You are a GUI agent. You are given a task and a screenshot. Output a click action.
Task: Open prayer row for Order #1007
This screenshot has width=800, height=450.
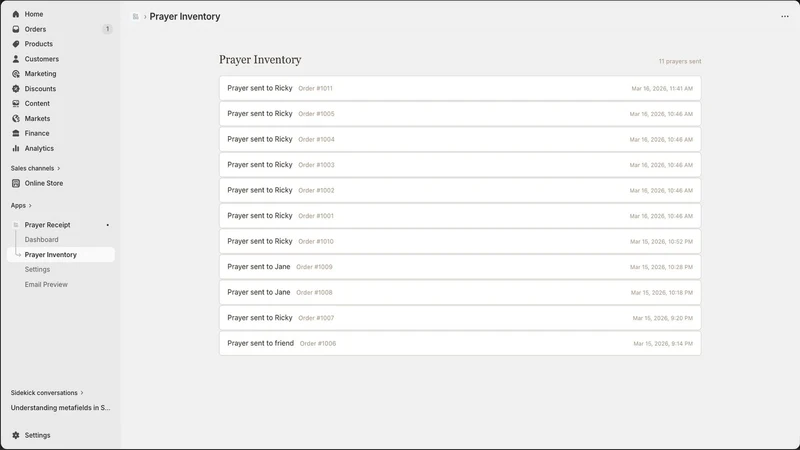coord(460,318)
